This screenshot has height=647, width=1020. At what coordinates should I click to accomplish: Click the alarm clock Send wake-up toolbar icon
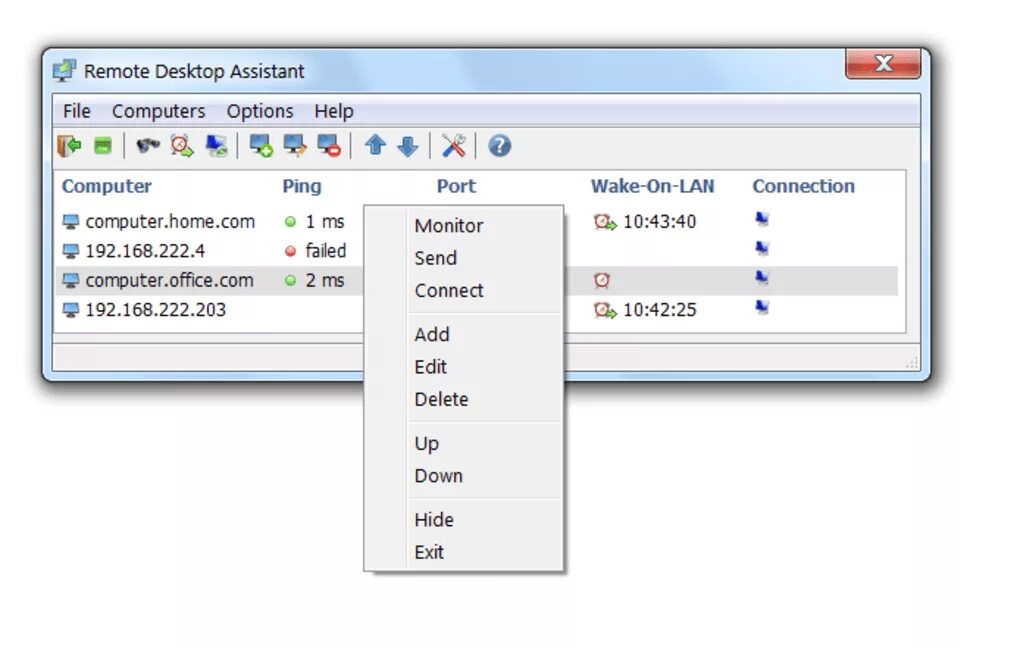tap(182, 146)
